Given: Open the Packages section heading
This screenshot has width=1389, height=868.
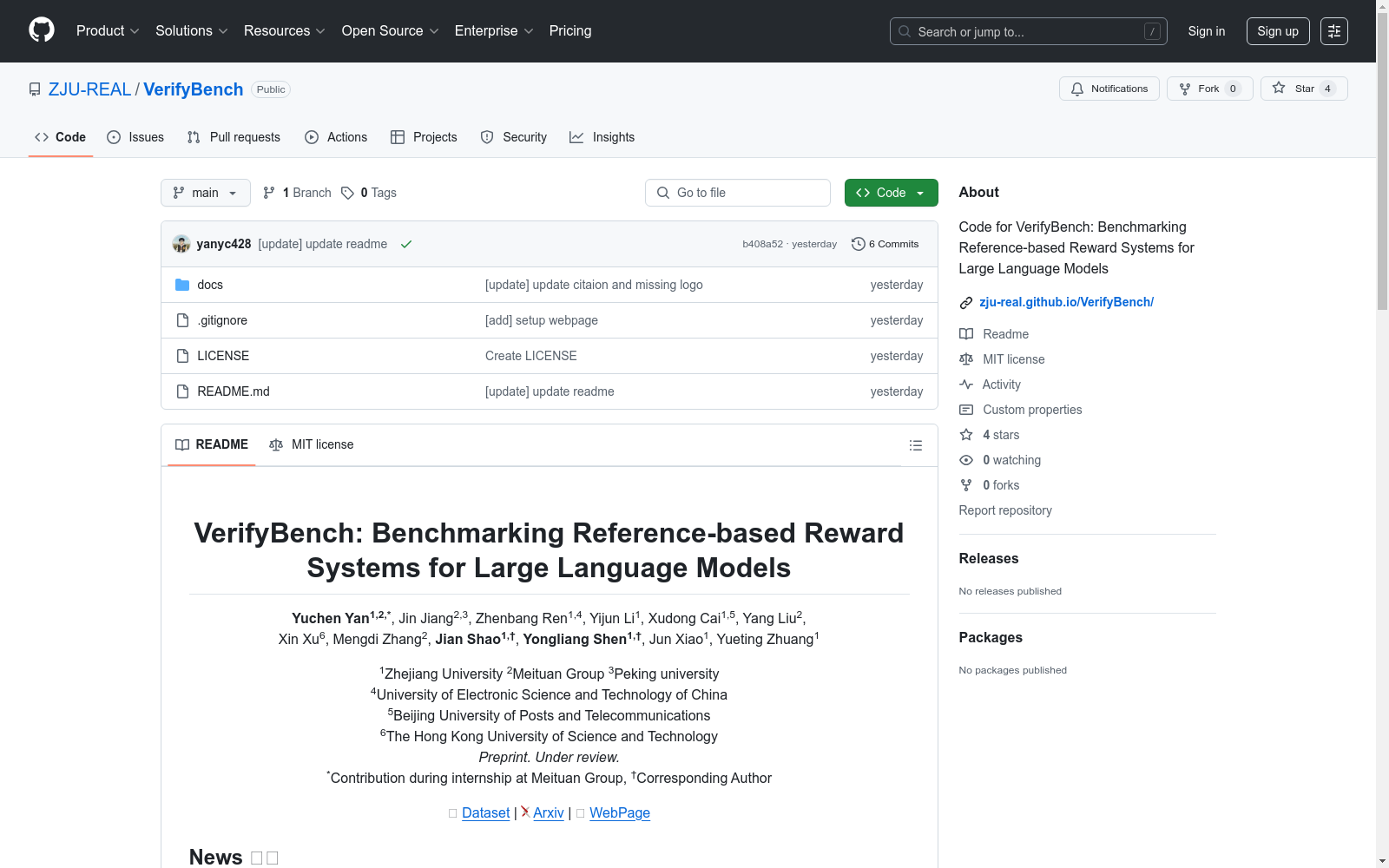Looking at the screenshot, I should (991, 637).
